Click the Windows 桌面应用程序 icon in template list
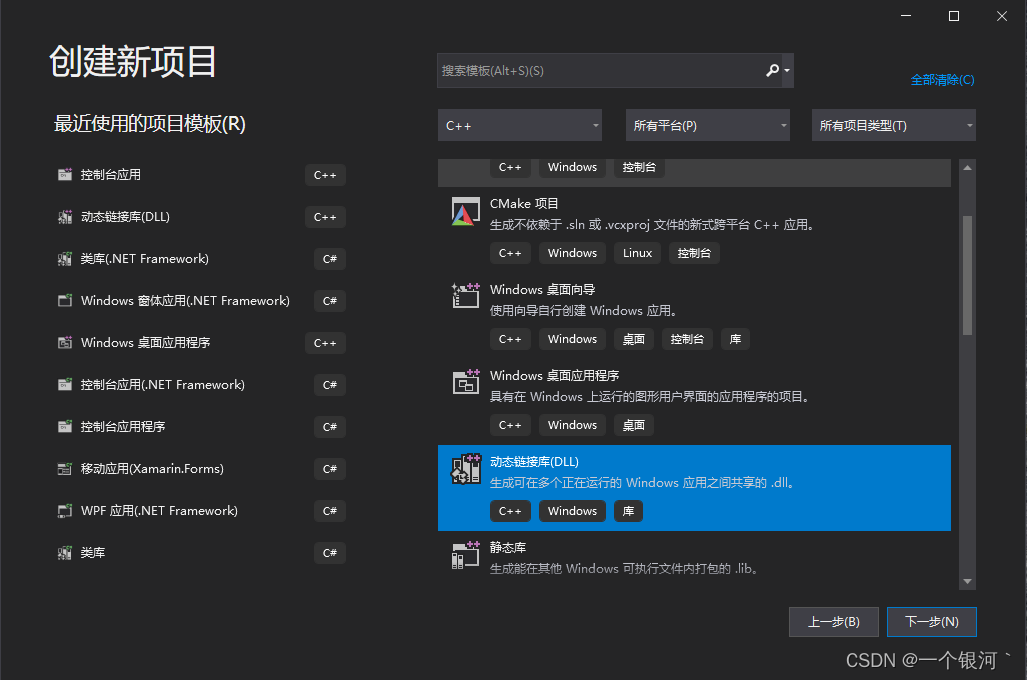This screenshot has width=1027, height=680. coord(466,382)
